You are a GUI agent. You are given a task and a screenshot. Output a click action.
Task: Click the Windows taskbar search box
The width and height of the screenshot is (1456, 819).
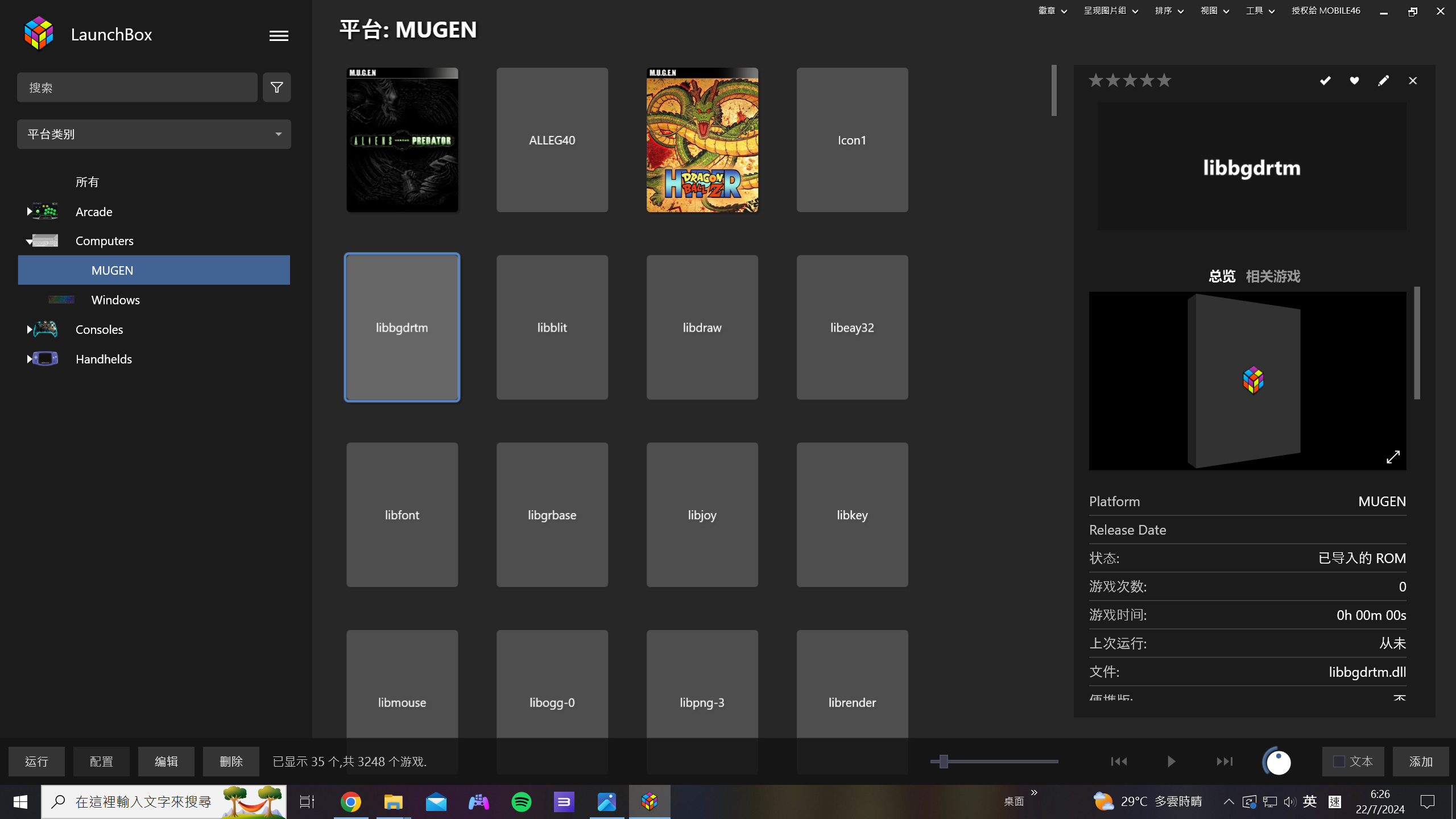tap(164, 802)
